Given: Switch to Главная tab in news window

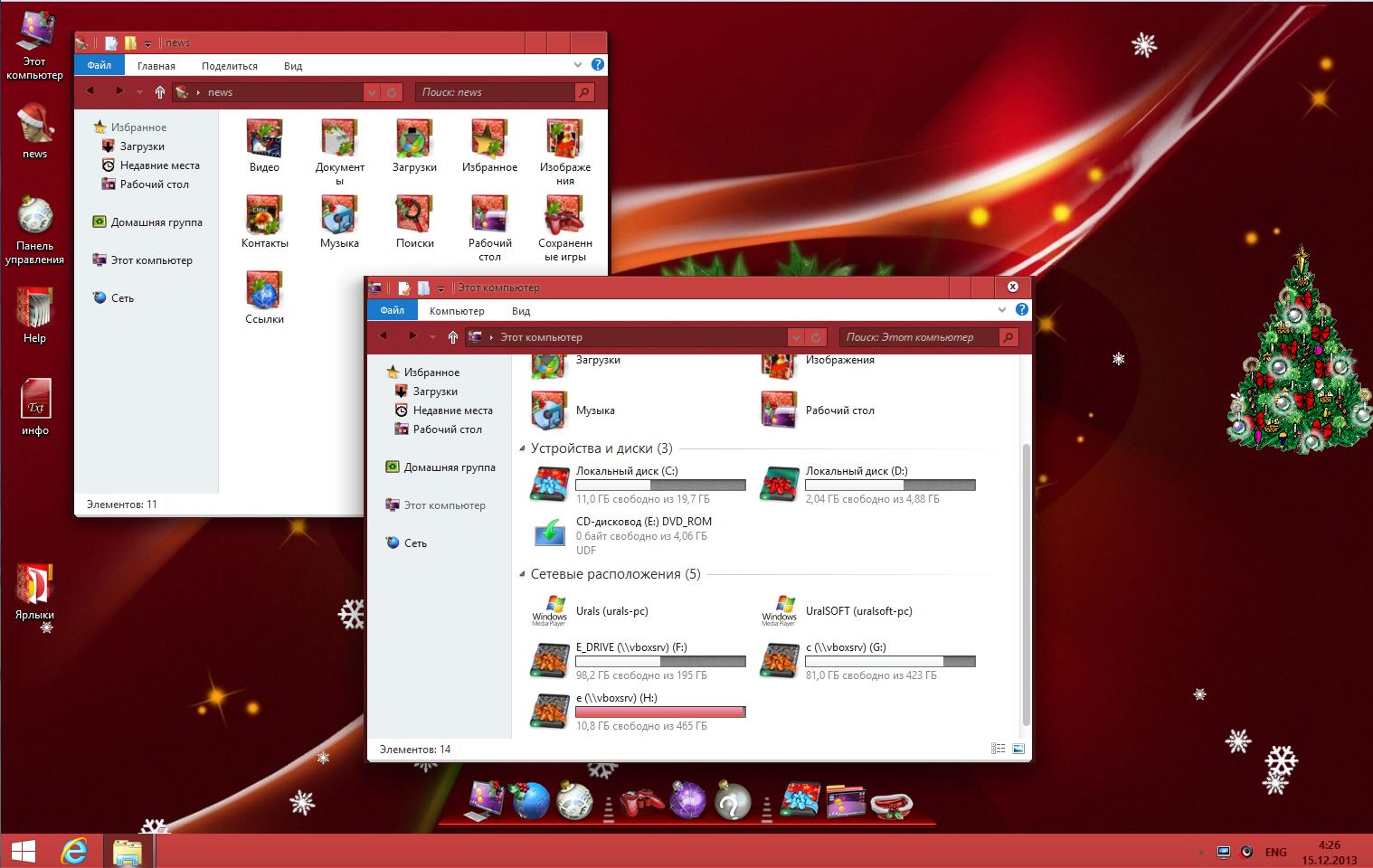Looking at the screenshot, I should [x=156, y=66].
